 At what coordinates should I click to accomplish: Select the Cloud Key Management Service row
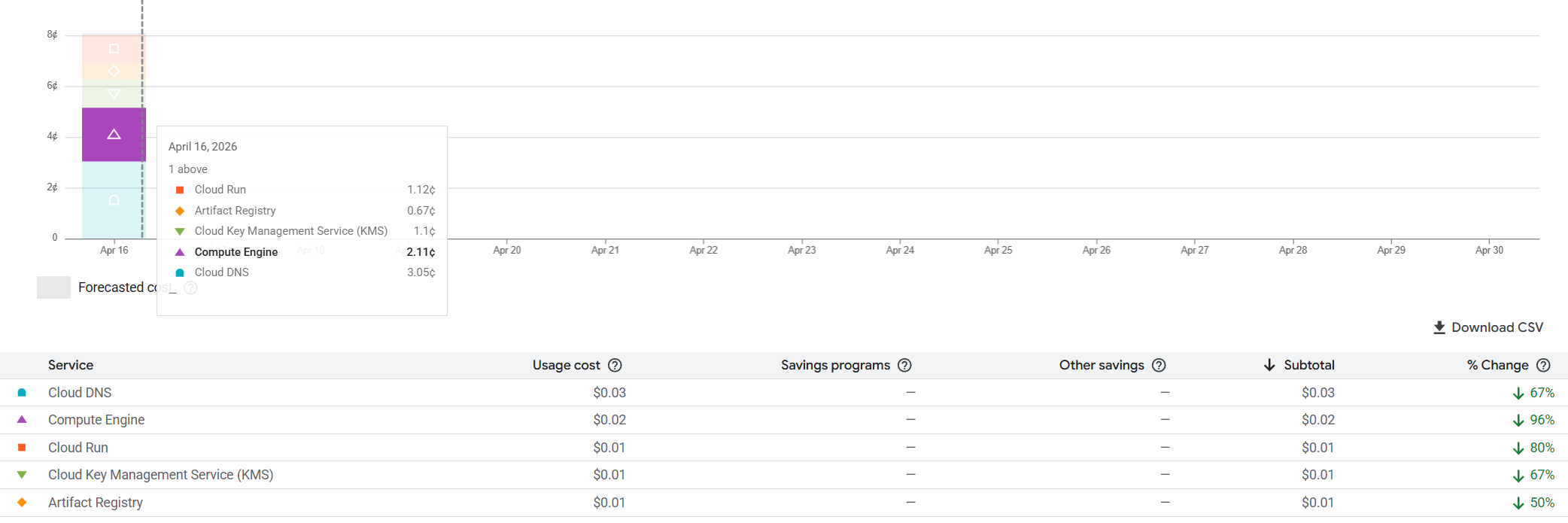160,475
